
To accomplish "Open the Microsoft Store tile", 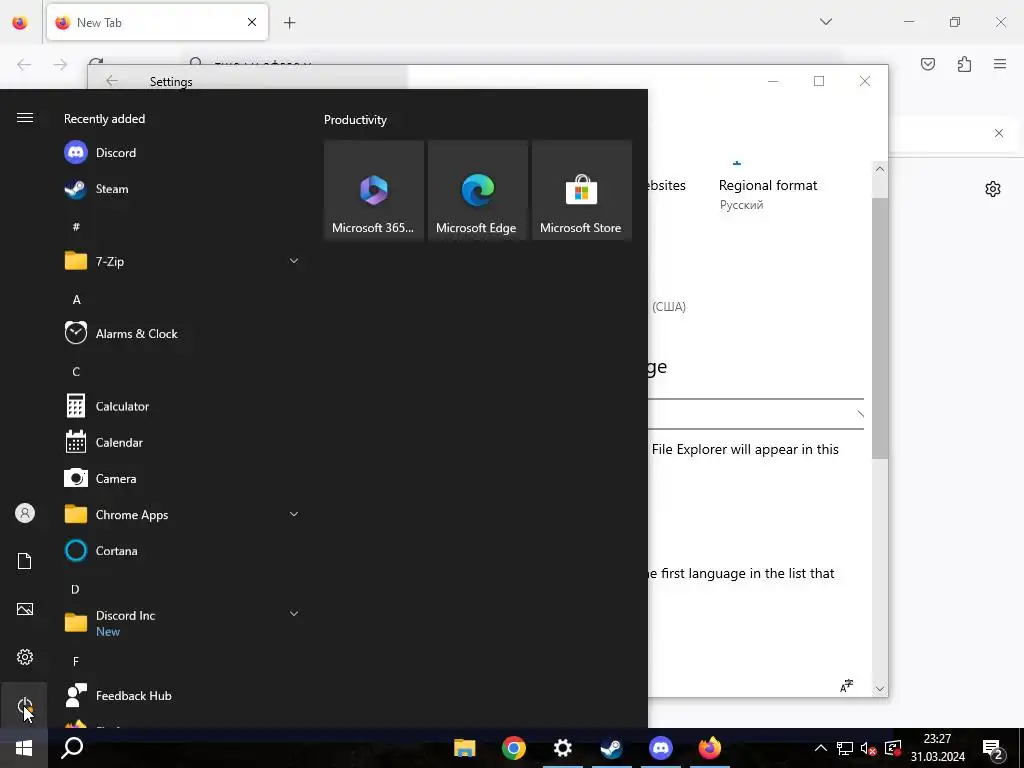I will point(582,190).
